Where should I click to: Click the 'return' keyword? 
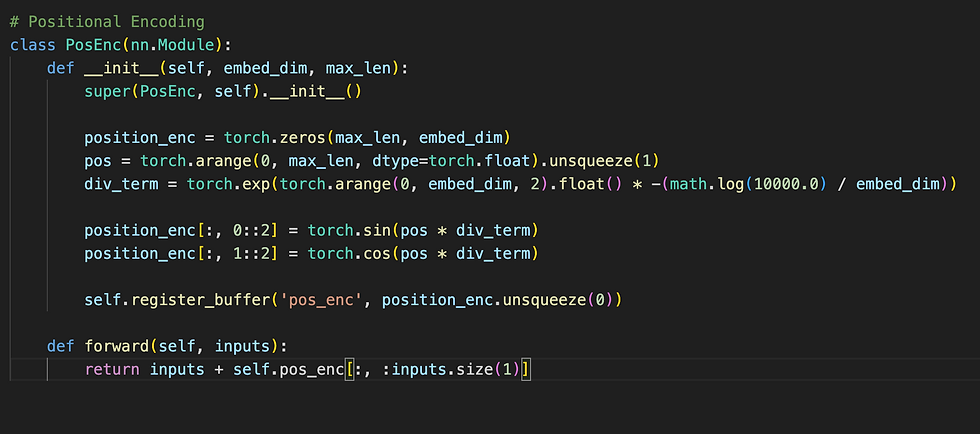112,370
